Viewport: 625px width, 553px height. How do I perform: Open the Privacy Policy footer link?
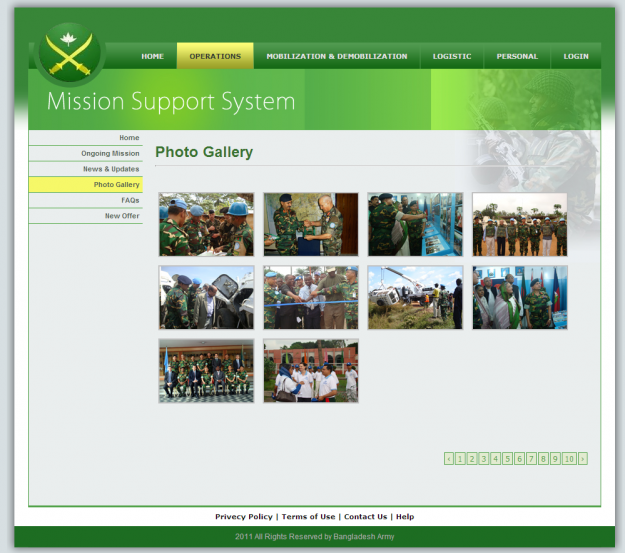pyautogui.click(x=243, y=517)
